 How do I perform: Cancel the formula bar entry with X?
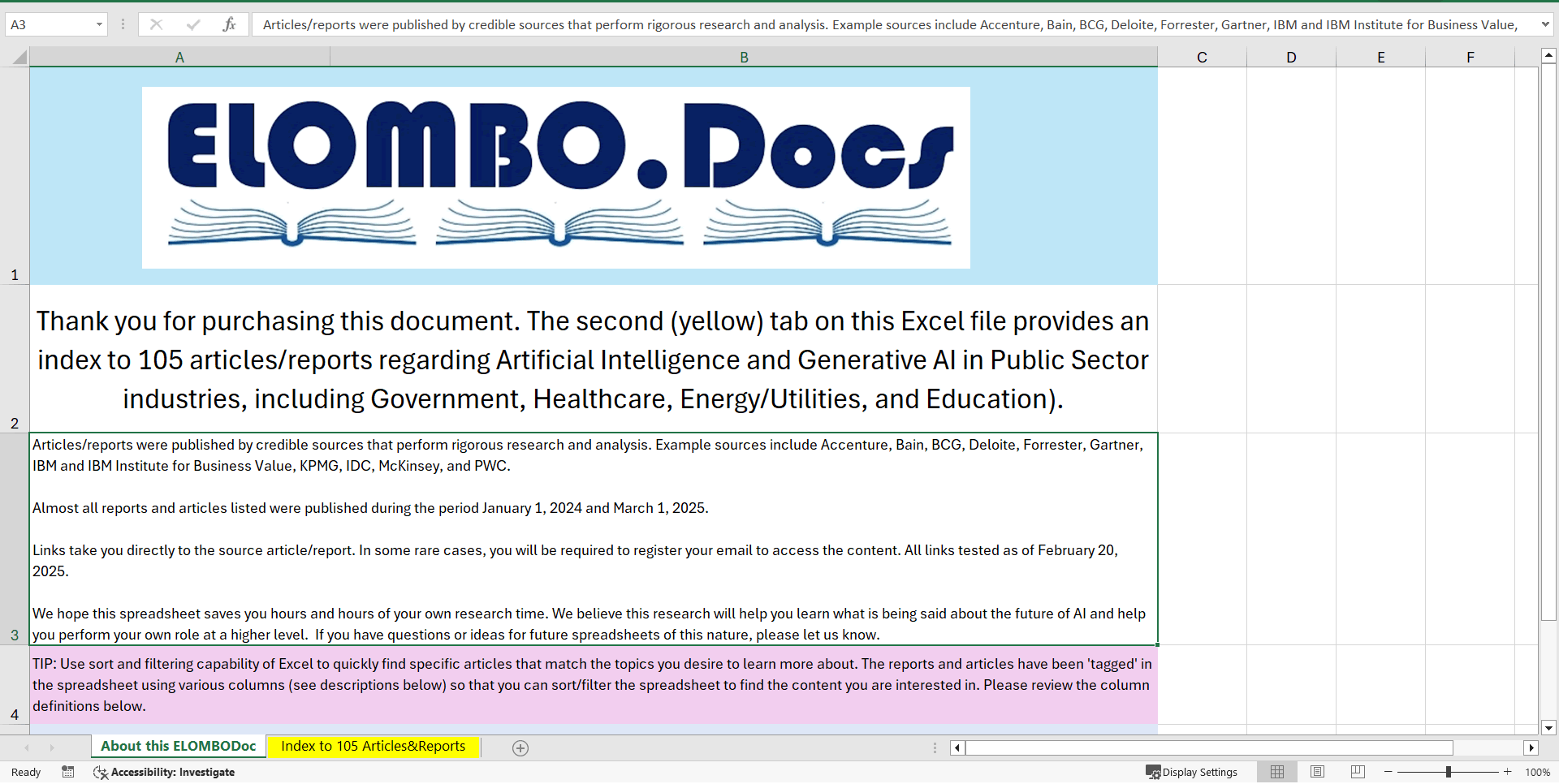coord(156,24)
